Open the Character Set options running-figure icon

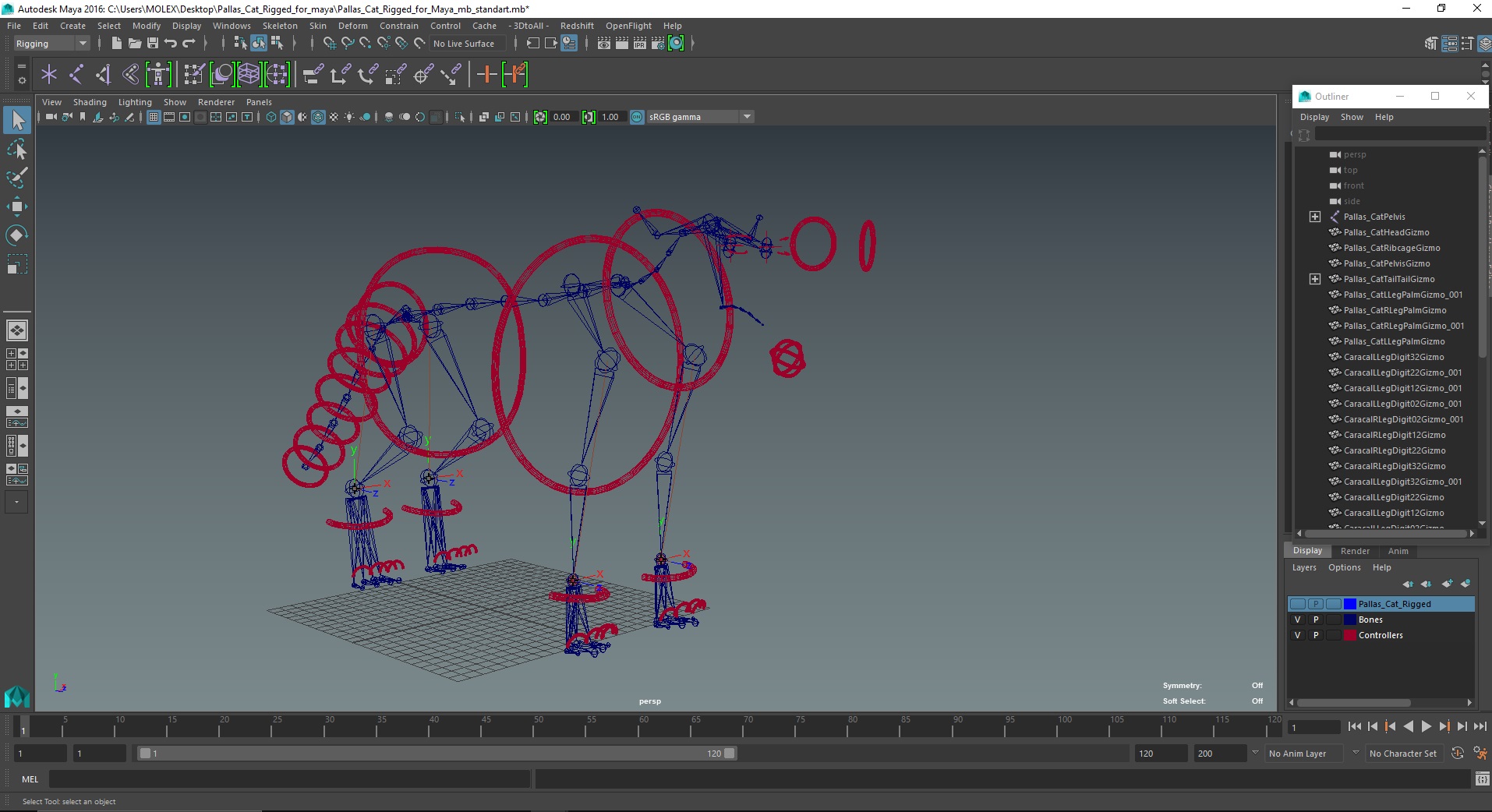1480,754
